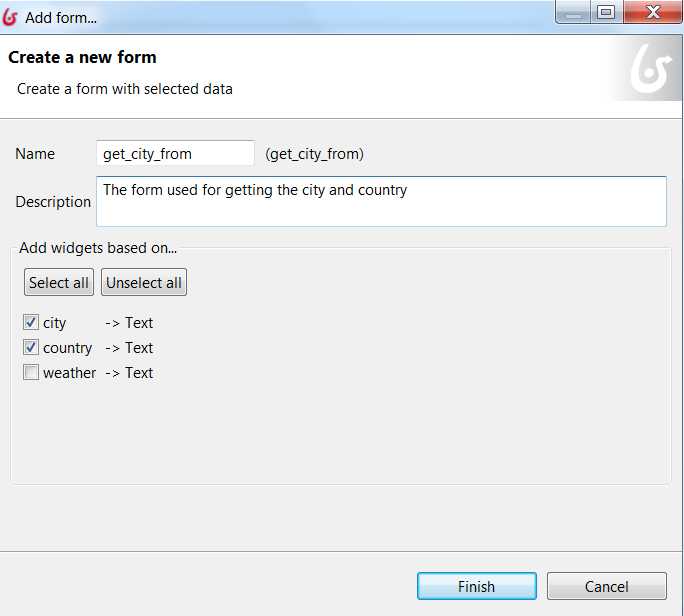Click the country label text
The image size is (684, 616).
[68, 348]
